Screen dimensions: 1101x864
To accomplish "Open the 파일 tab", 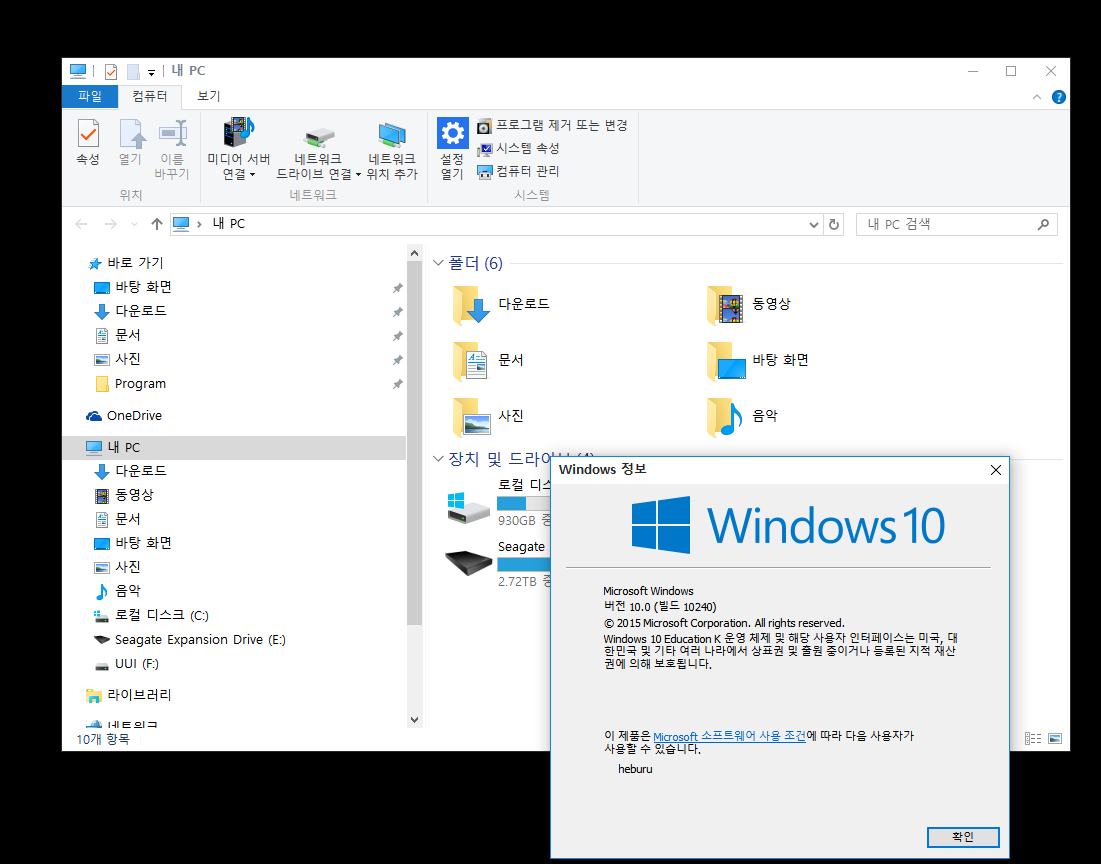I will (90, 96).
